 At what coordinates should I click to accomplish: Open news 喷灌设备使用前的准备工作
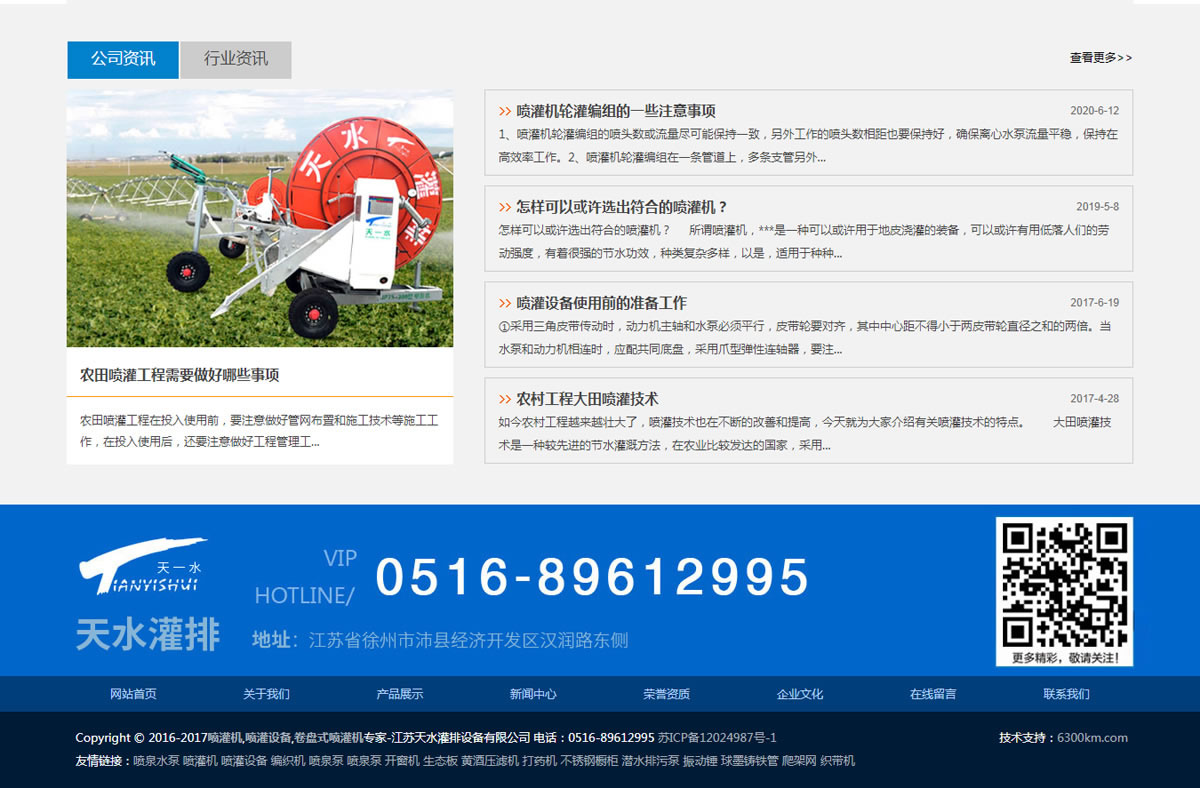(x=601, y=303)
